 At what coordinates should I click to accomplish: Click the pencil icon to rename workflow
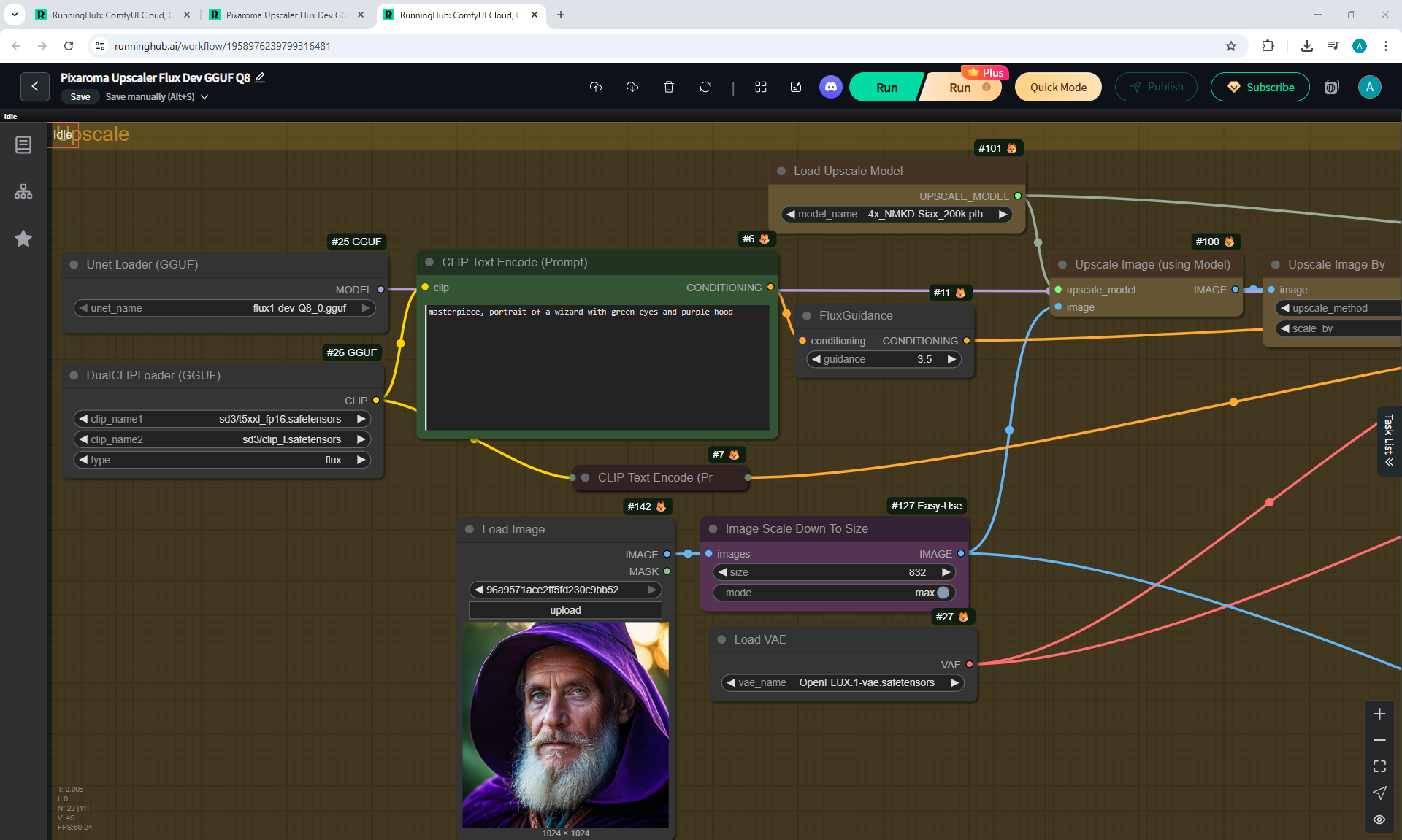(x=260, y=77)
